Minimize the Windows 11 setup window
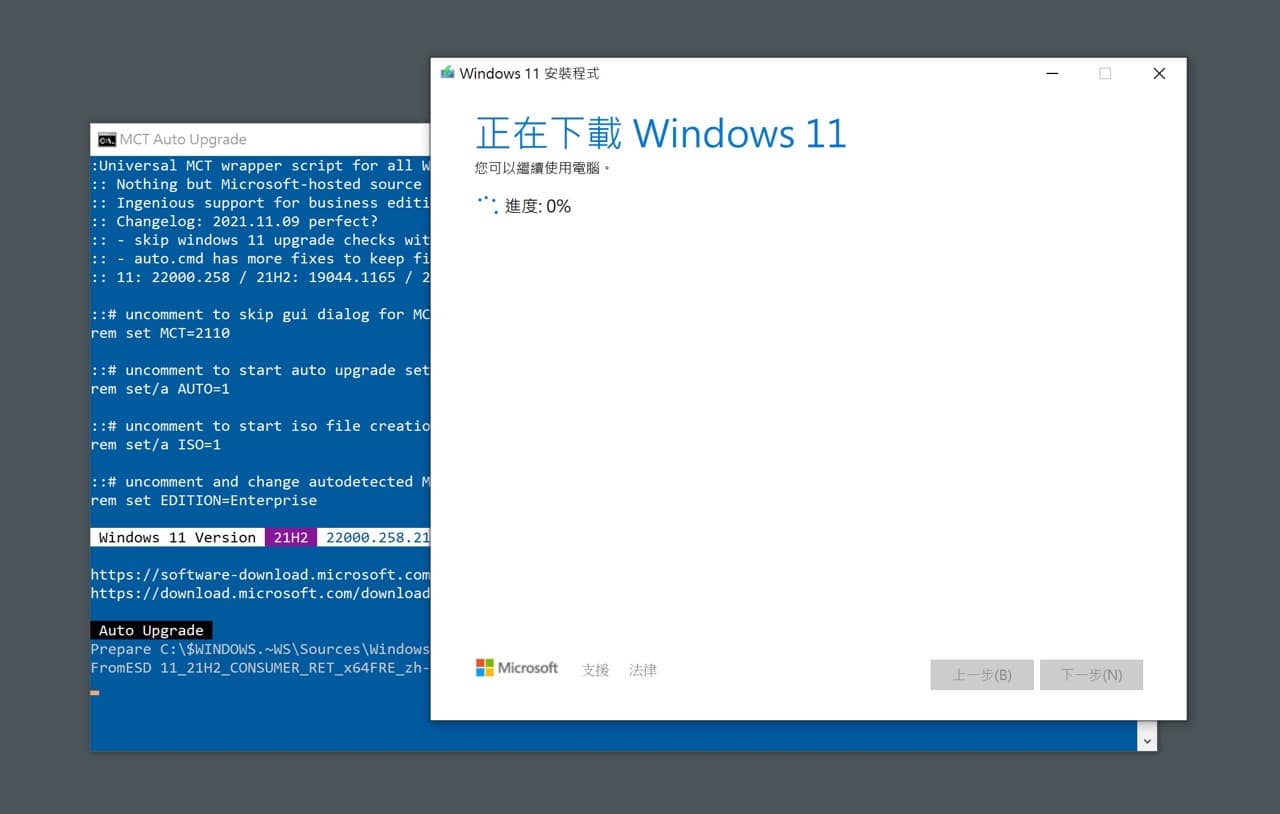Viewport: 1280px width, 814px height. [1052, 73]
